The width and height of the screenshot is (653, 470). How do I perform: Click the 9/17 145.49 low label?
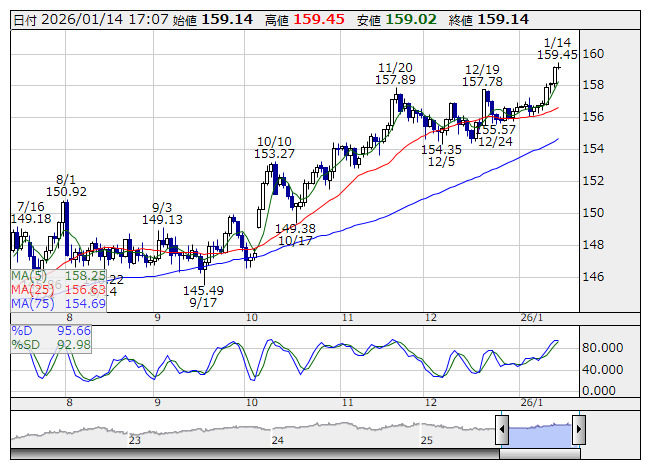click(203, 295)
